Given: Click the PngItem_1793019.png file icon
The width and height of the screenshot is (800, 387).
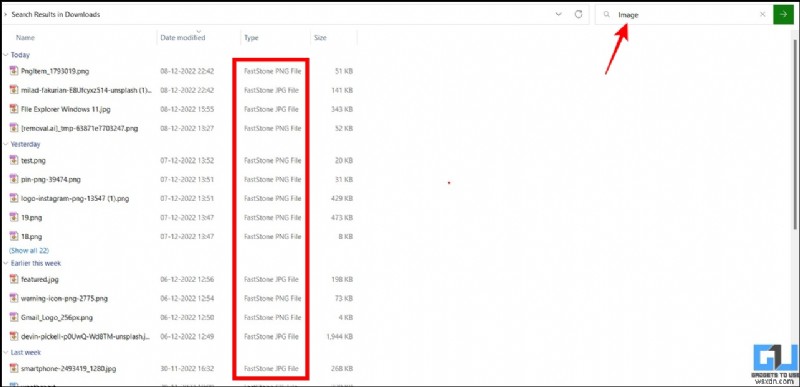Looking at the screenshot, I should [x=14, y=71].
